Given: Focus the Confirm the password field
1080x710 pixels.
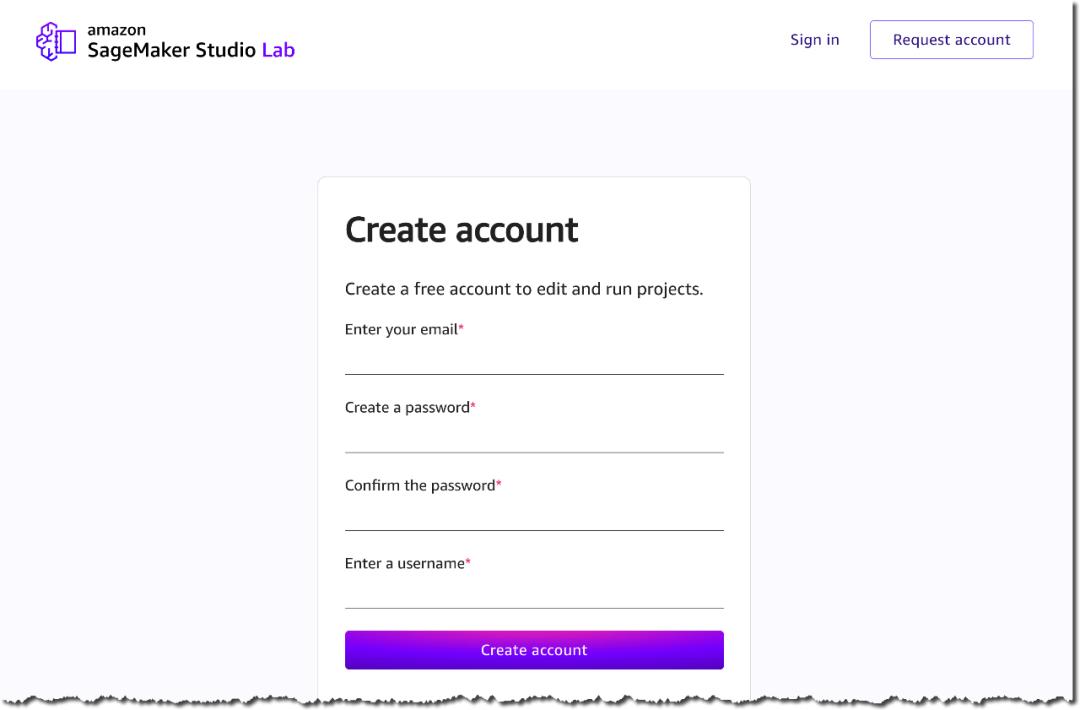Looking at the screenshot, I should point(534,516).
